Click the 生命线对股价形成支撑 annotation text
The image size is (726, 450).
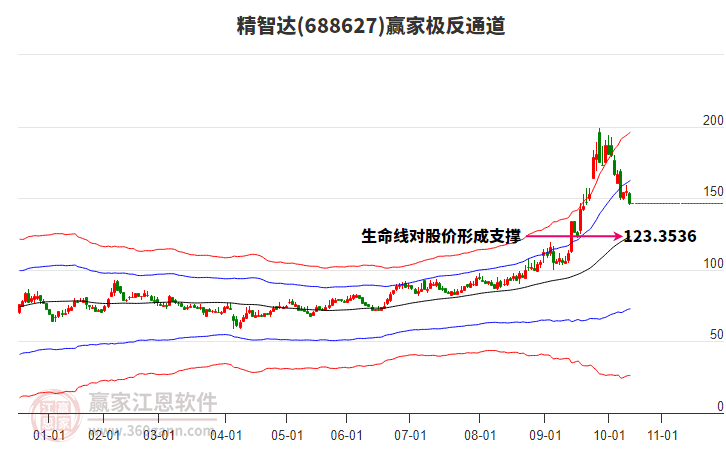coord(441,236)
